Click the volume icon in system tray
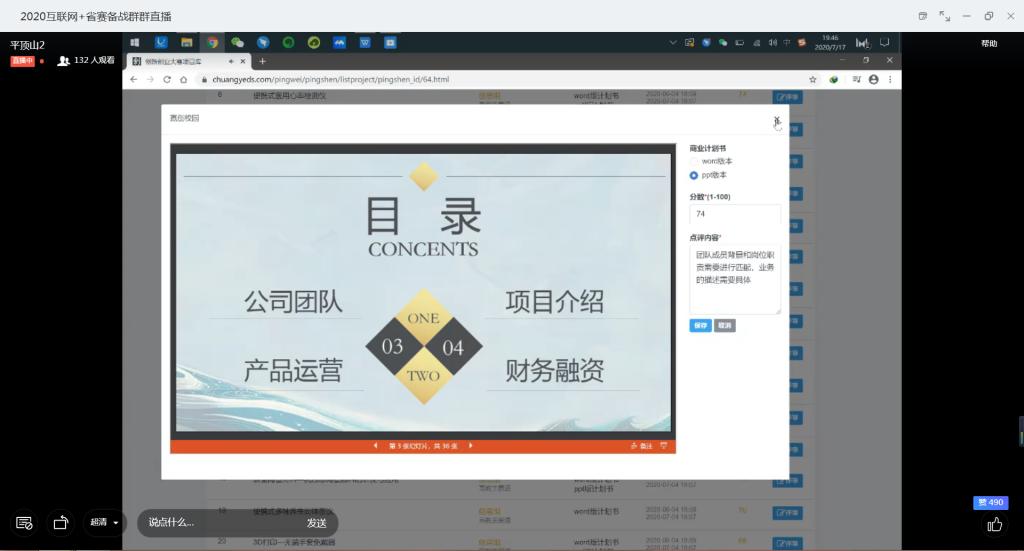The image size is (1024, 551). coord(773,43)
